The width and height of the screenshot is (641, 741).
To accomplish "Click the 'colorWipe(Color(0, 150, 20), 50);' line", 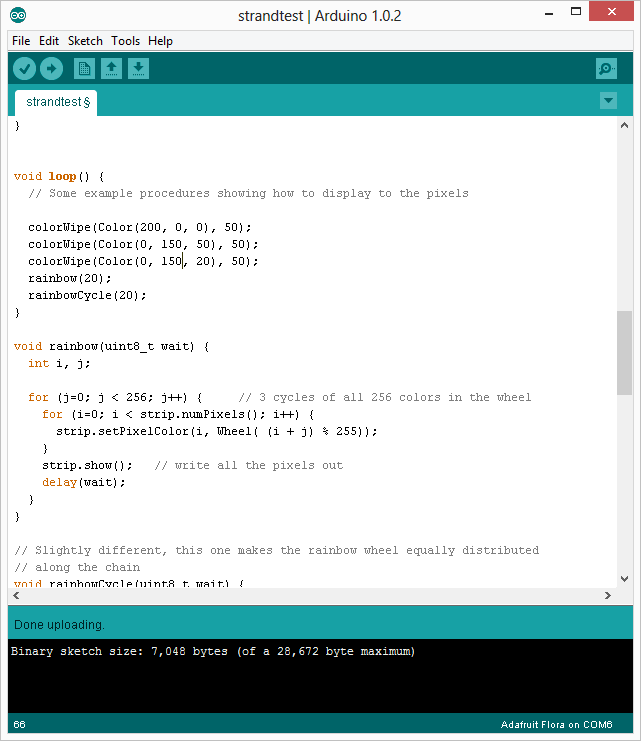I will click(x=143, y=261).
